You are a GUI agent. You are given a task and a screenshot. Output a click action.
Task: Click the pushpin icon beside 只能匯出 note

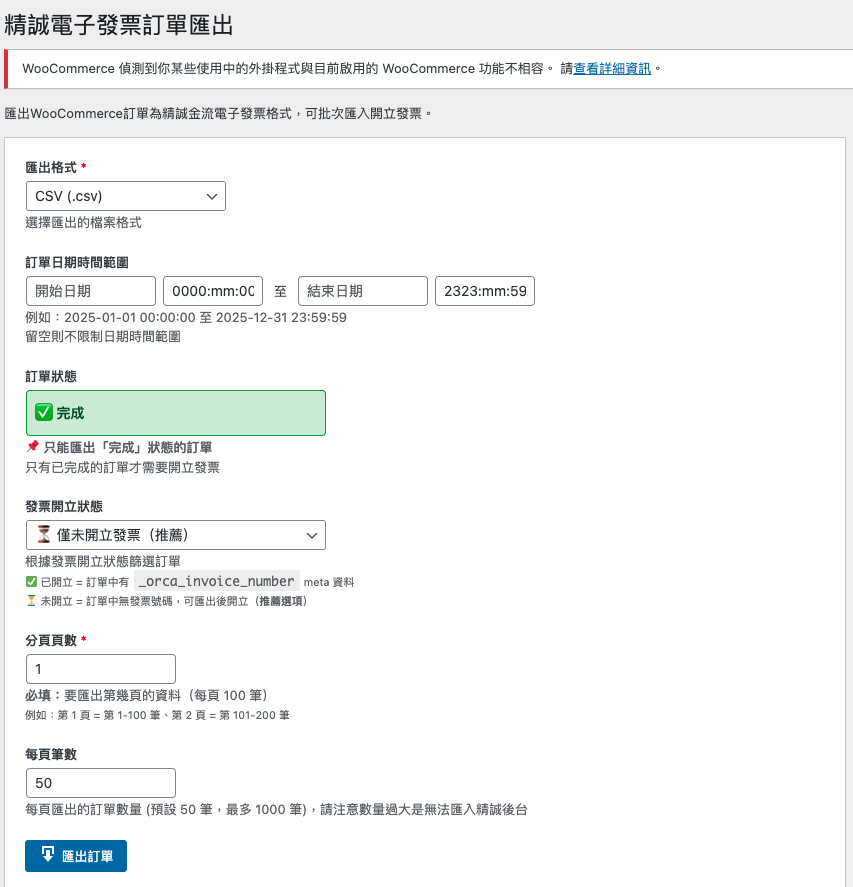pyautogui.click(x=32, y=447)
